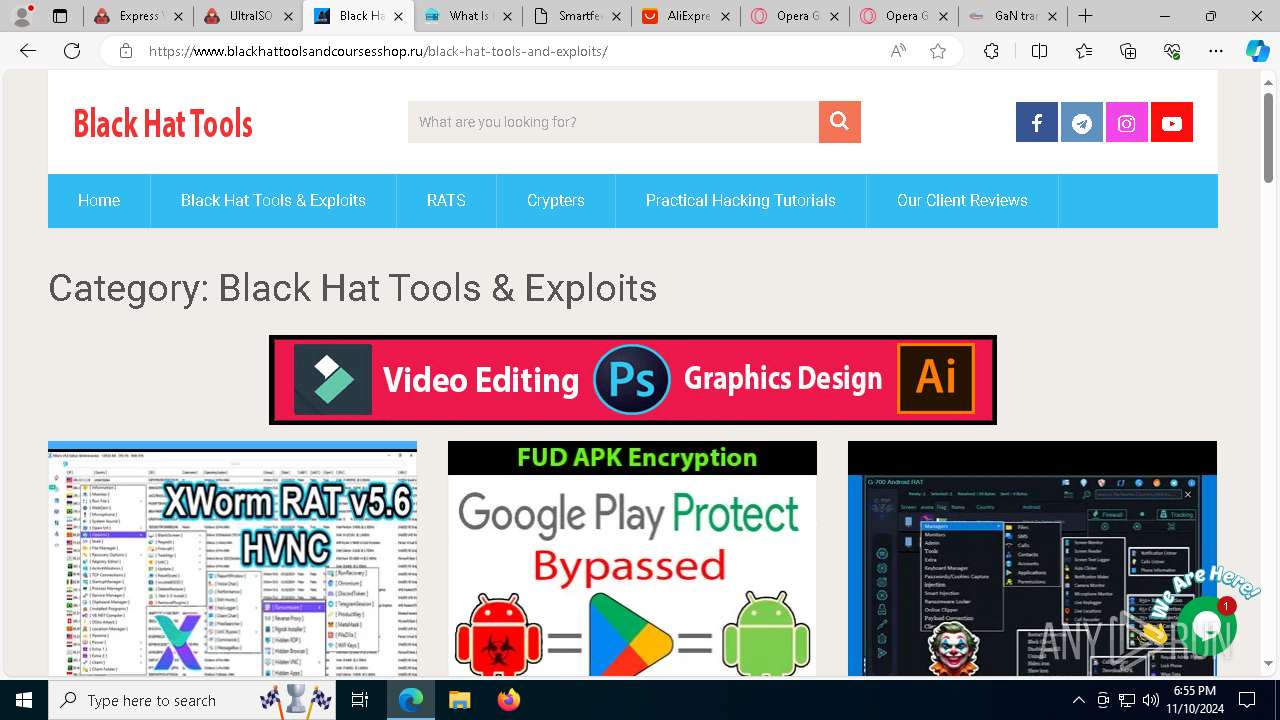
Task: Click the orange search magnifier button
Action: point(840,122)
